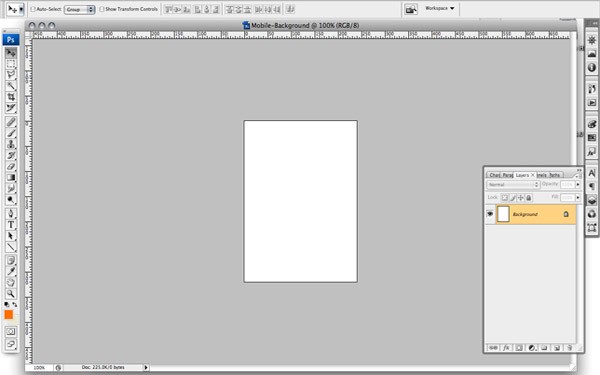
Task: Select the Clone Stamp tool
Action: tap(11, 144)
